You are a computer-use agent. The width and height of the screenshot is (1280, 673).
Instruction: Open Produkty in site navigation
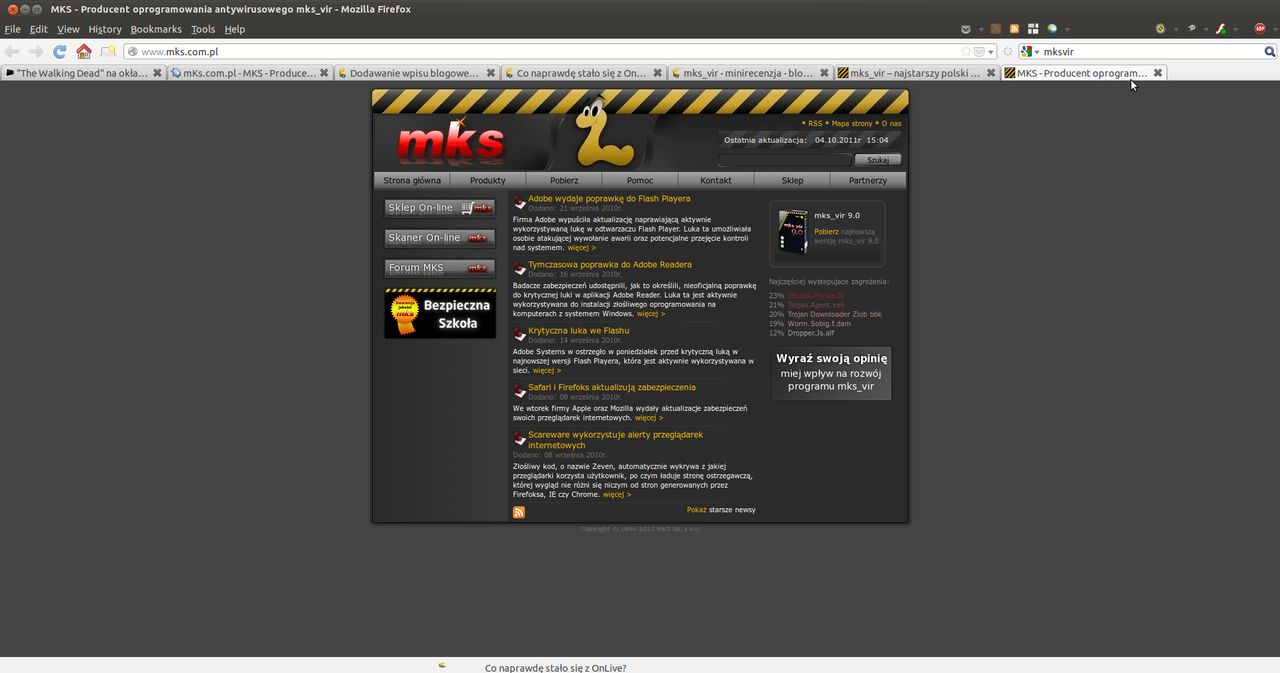(x=488, y=180)
